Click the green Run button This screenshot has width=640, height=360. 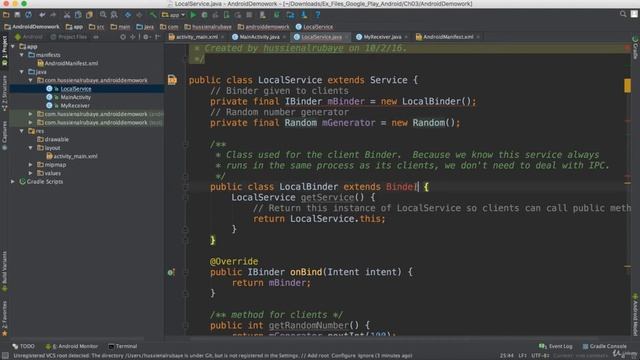[193, 15]
